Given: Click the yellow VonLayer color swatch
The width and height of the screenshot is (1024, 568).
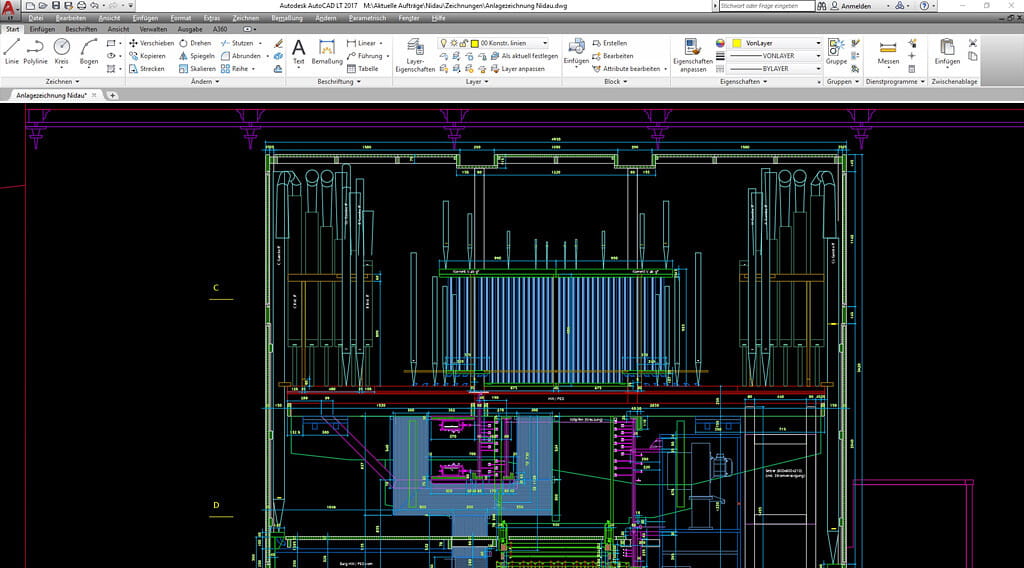Looking at the screenshot, I should click(736, 44).
